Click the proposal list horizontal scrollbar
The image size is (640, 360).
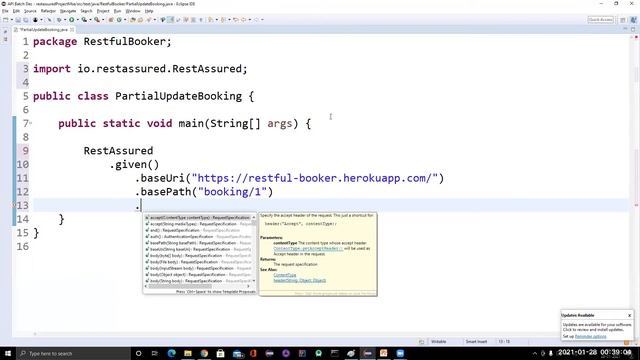[x=180, y=286]
